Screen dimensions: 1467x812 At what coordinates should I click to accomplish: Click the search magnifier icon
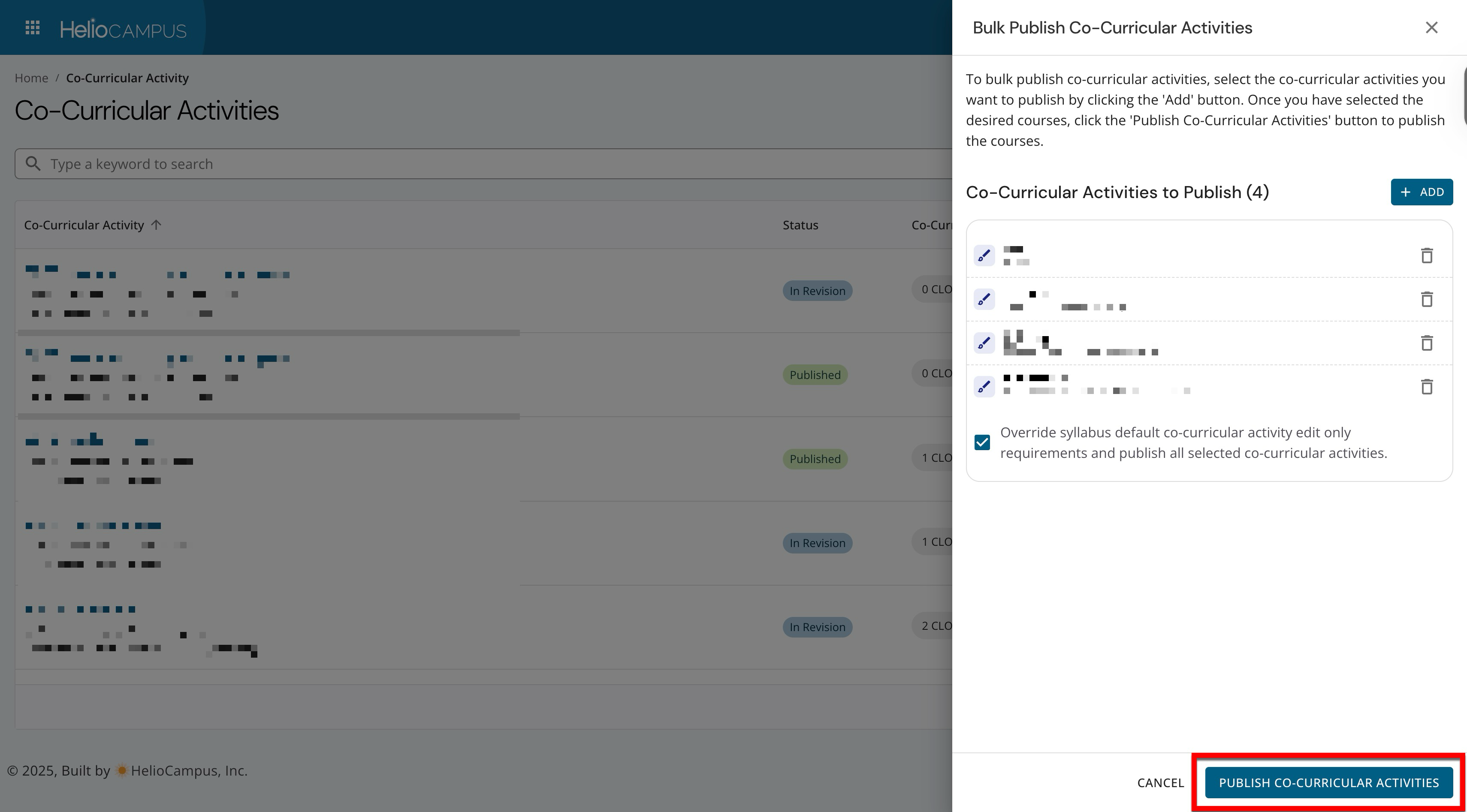point(33,164)
